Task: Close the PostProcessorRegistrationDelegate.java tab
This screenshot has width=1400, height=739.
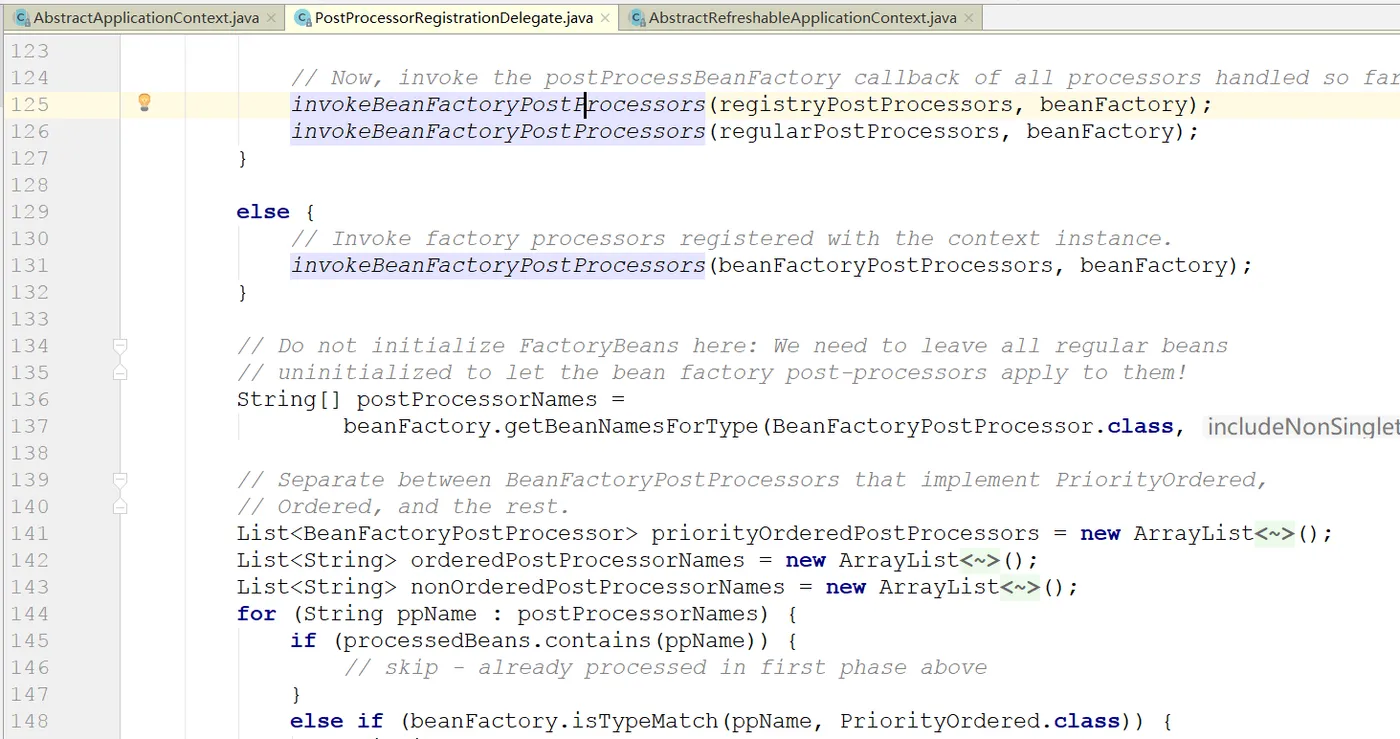Action: tap(606, 18)
